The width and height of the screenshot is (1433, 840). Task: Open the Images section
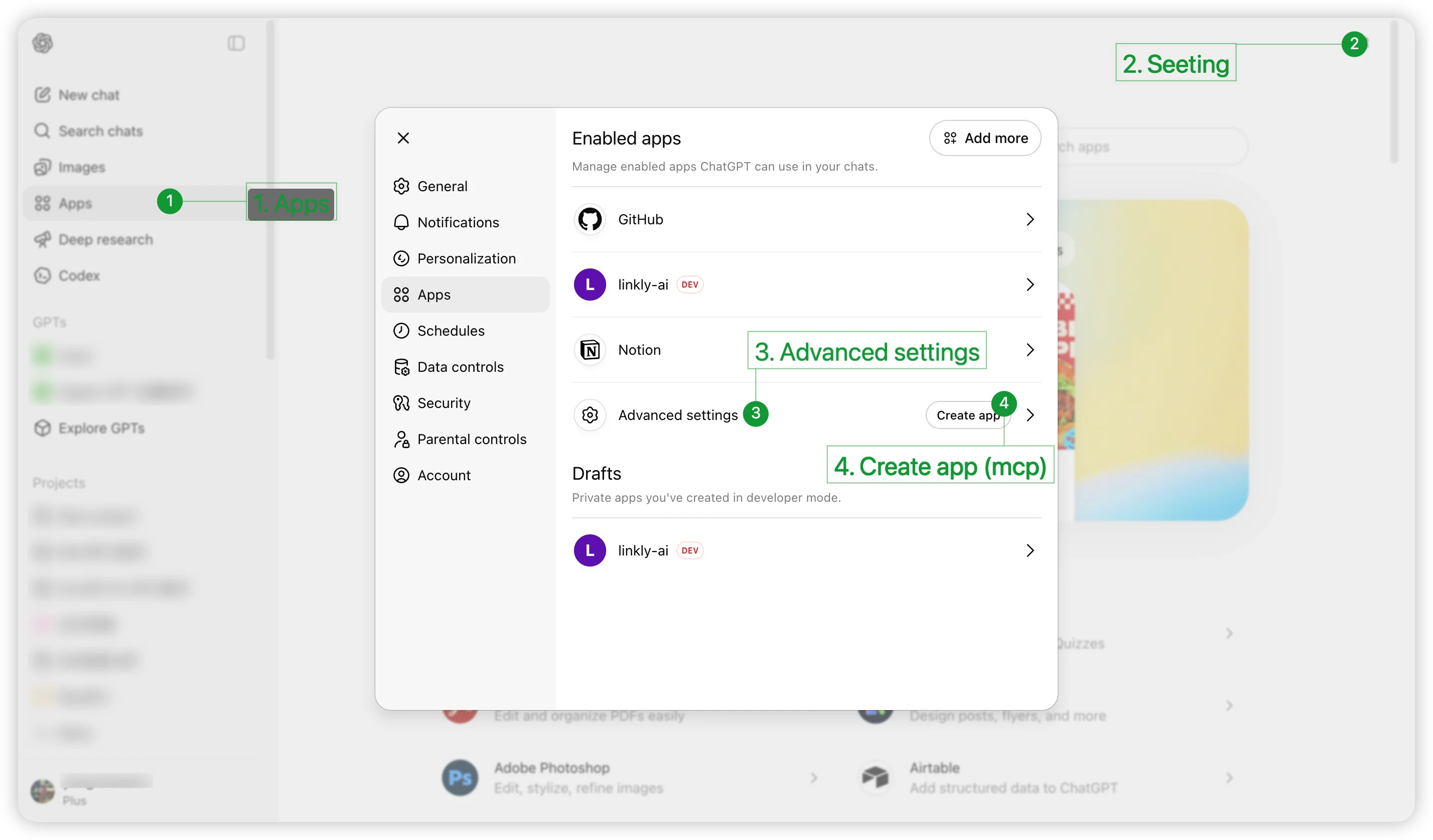[x=81, y=167]
